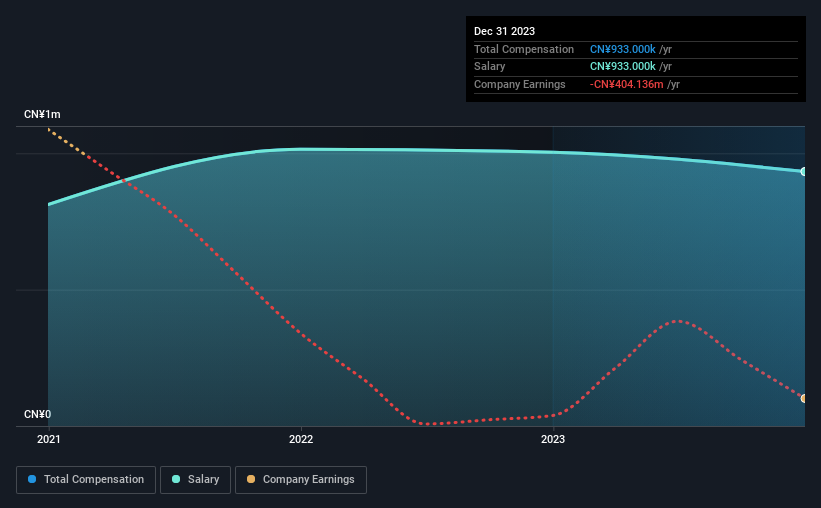Click the blue Total Compensation legend dot

coord(32,479)
